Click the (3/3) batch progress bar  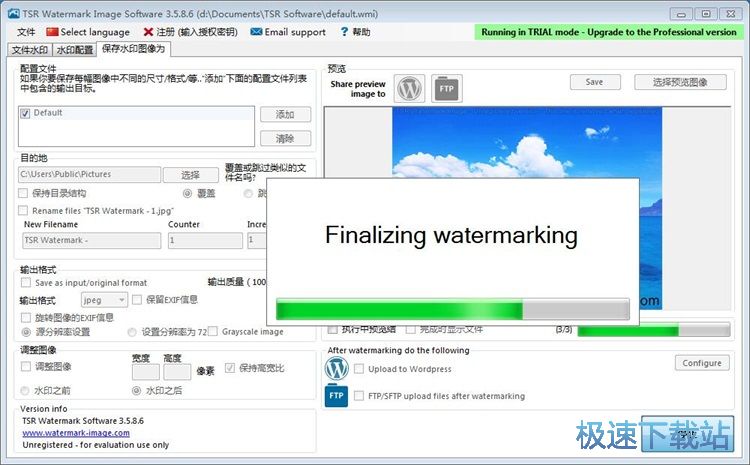653,330
